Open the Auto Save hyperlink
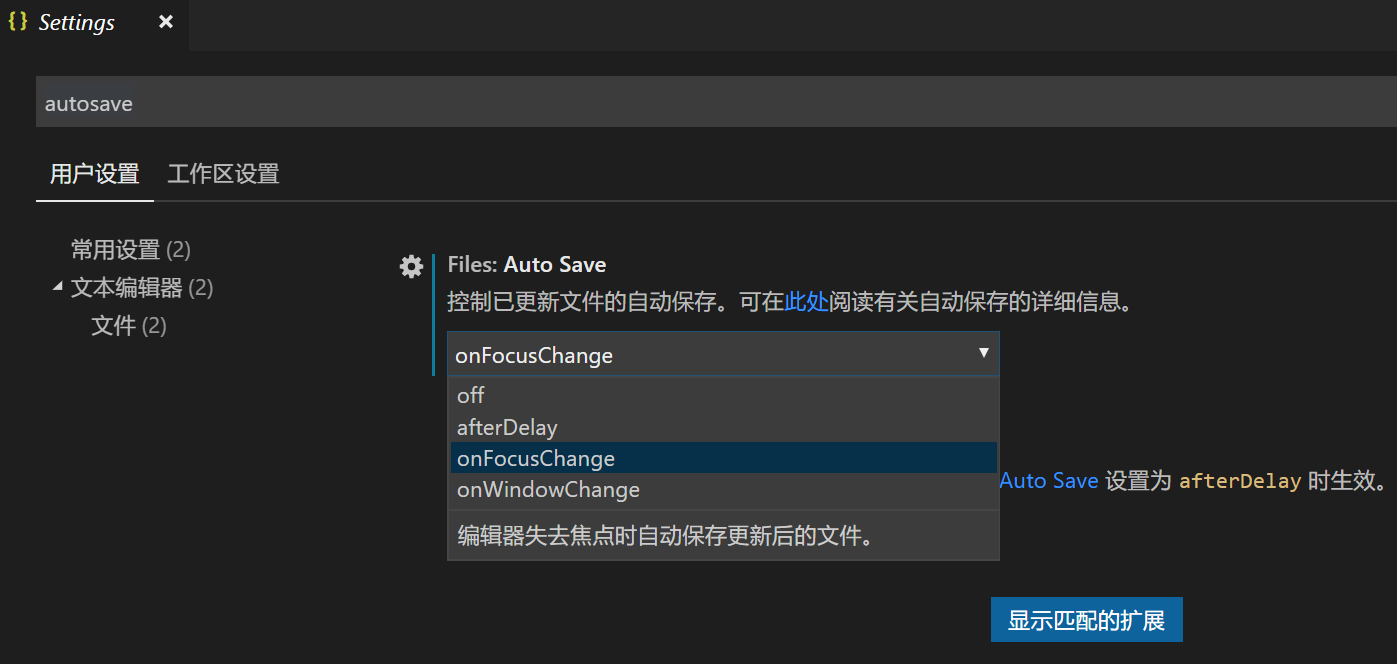This screenshot has width=1397, height=664. point(1048,480)
